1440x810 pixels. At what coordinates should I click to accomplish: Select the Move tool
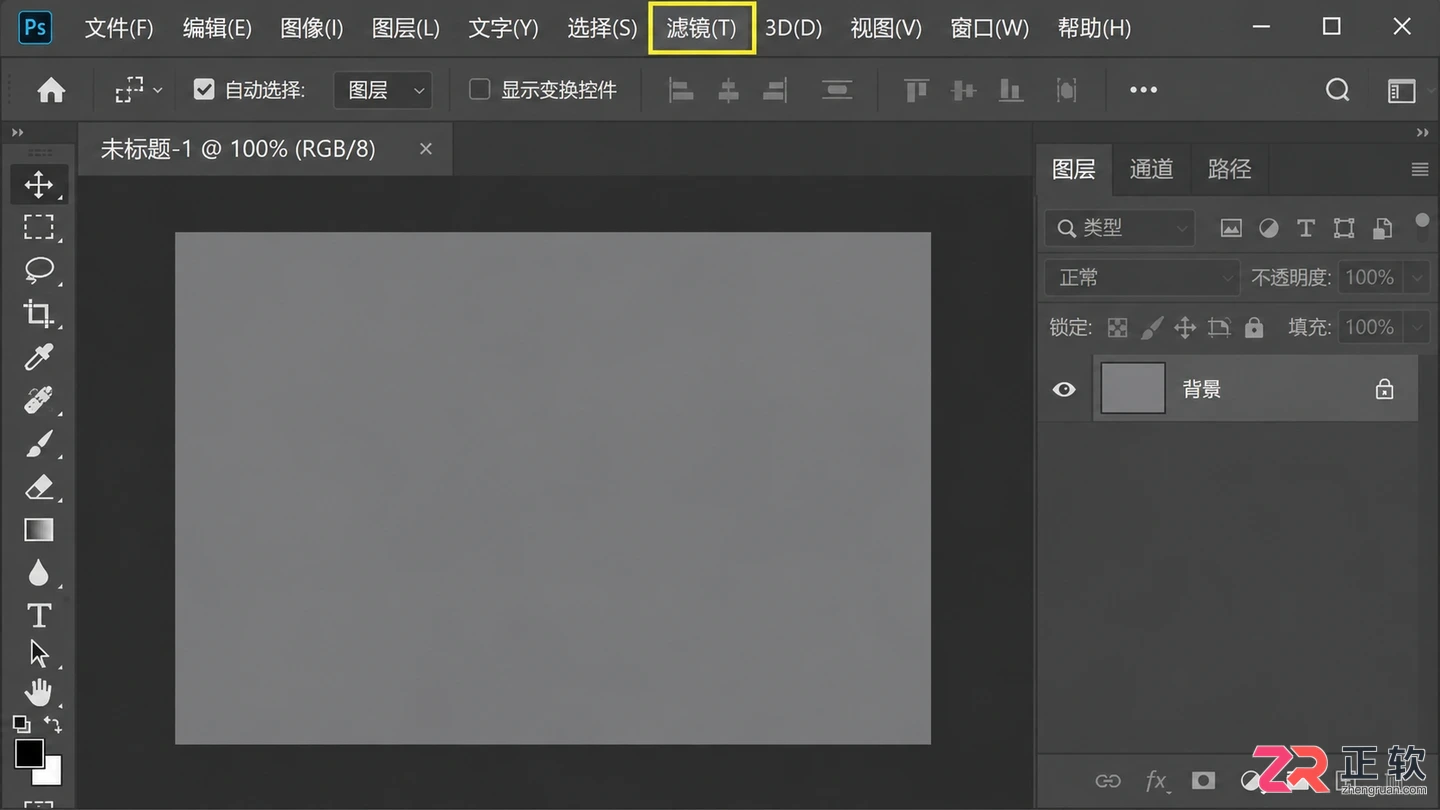point(39,184)
